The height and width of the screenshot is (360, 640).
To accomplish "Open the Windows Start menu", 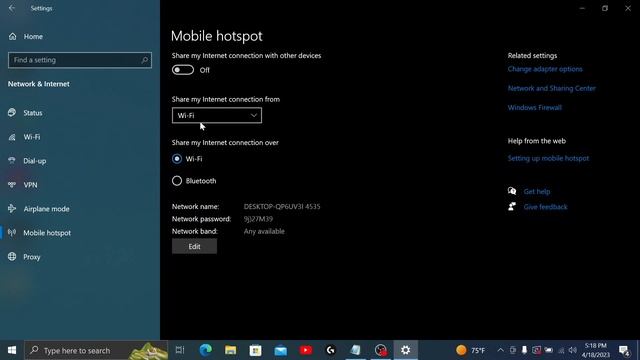I will [12, 350].
